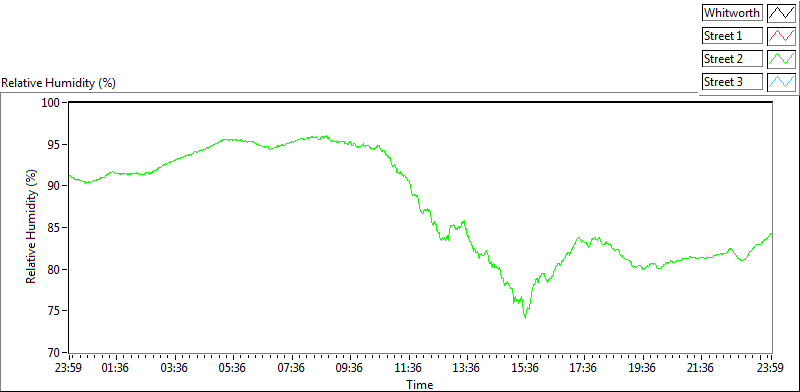The width and height of the screenshot is (800, 392).
Task: Click the green curve's lowest dip near 15:36
Action: click(x=525, y=317)
